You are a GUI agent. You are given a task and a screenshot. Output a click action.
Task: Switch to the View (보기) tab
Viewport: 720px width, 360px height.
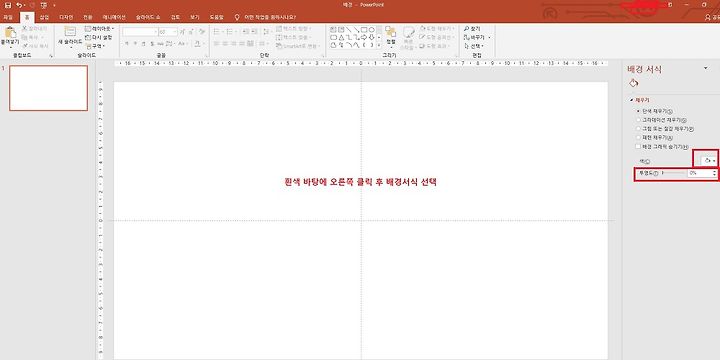click(195, 17)
